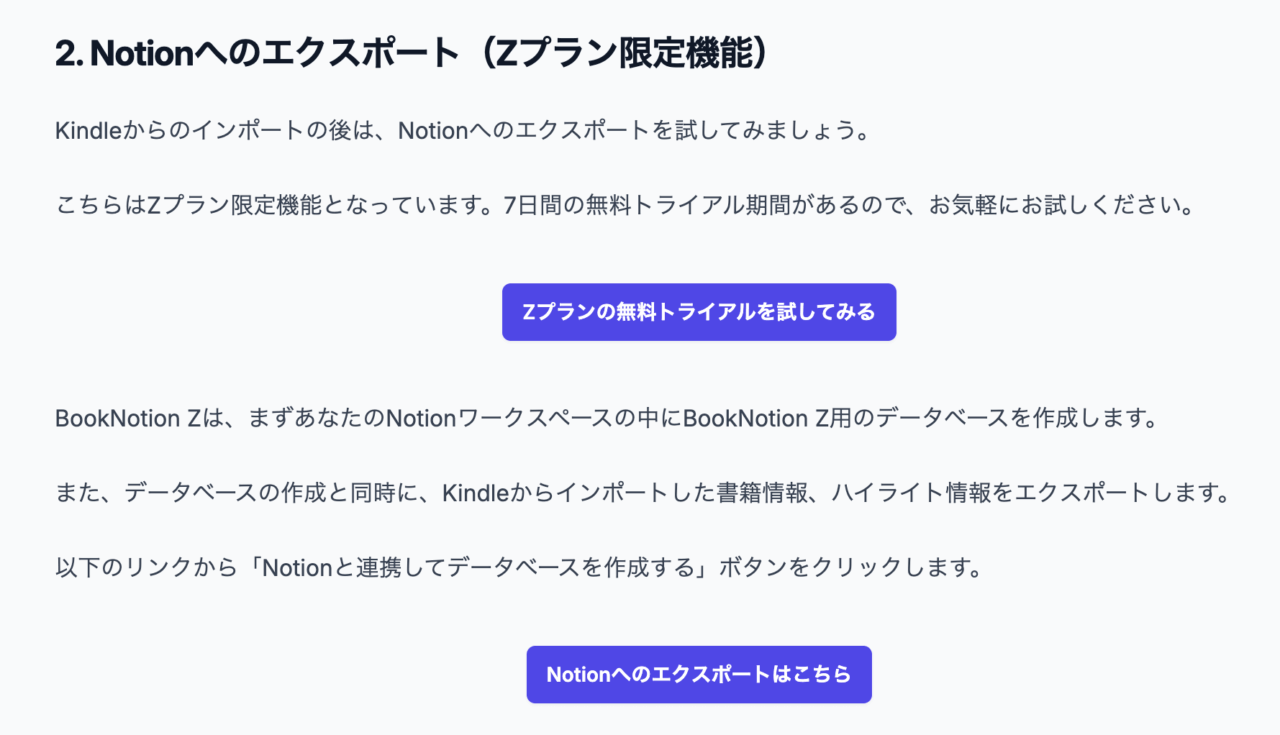Start the Notion export via the purple button
1280x735 pixels.
(x=698, y=674)
